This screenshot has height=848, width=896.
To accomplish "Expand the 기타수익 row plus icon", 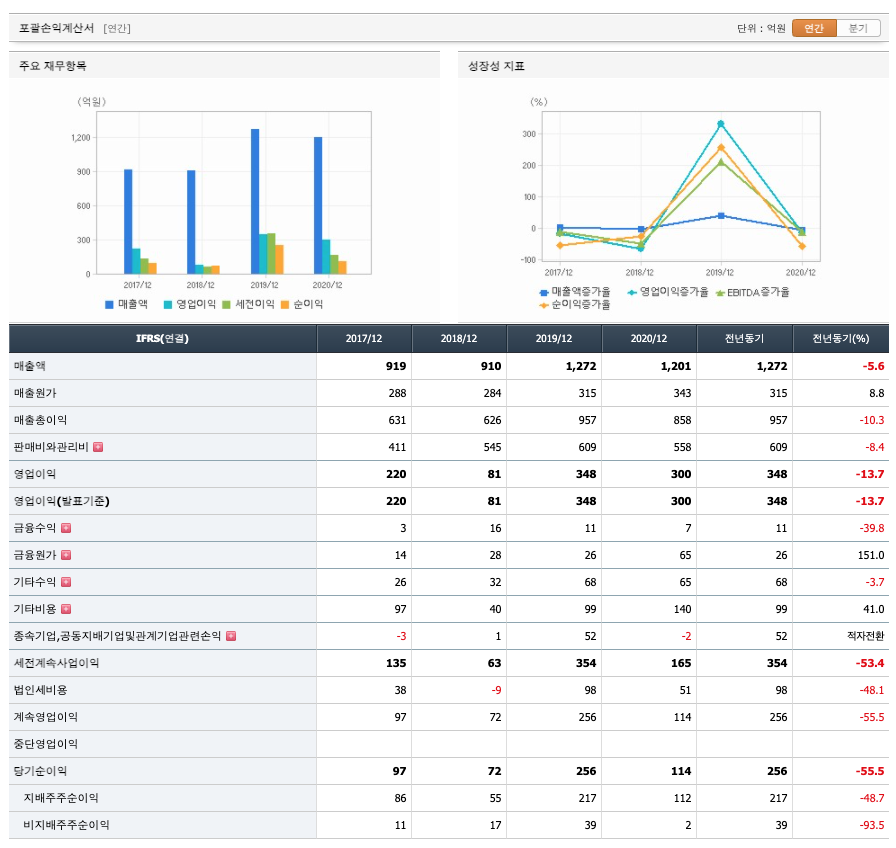I will tap(66, 582).
